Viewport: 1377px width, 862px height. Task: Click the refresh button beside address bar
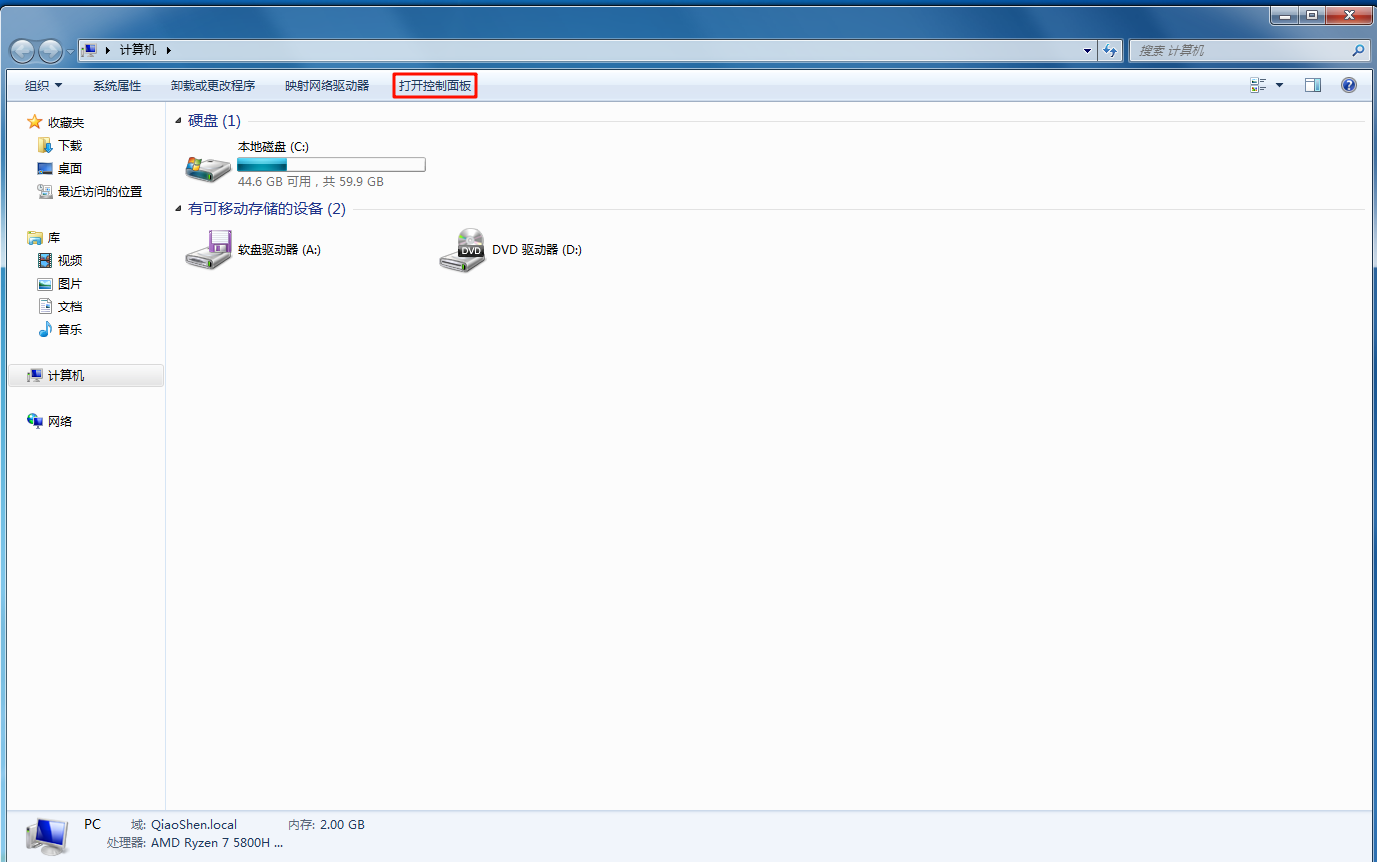tap(1109, 51)
